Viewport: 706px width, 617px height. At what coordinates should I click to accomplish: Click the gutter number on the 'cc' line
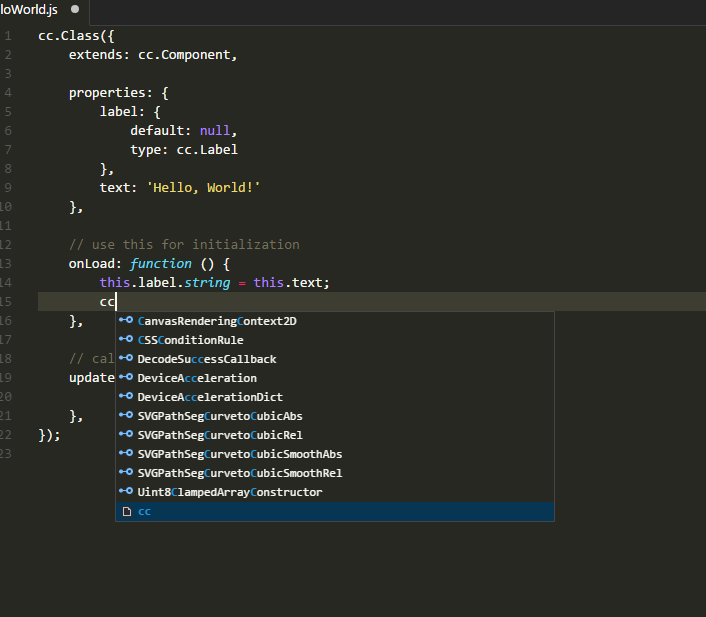6,302
